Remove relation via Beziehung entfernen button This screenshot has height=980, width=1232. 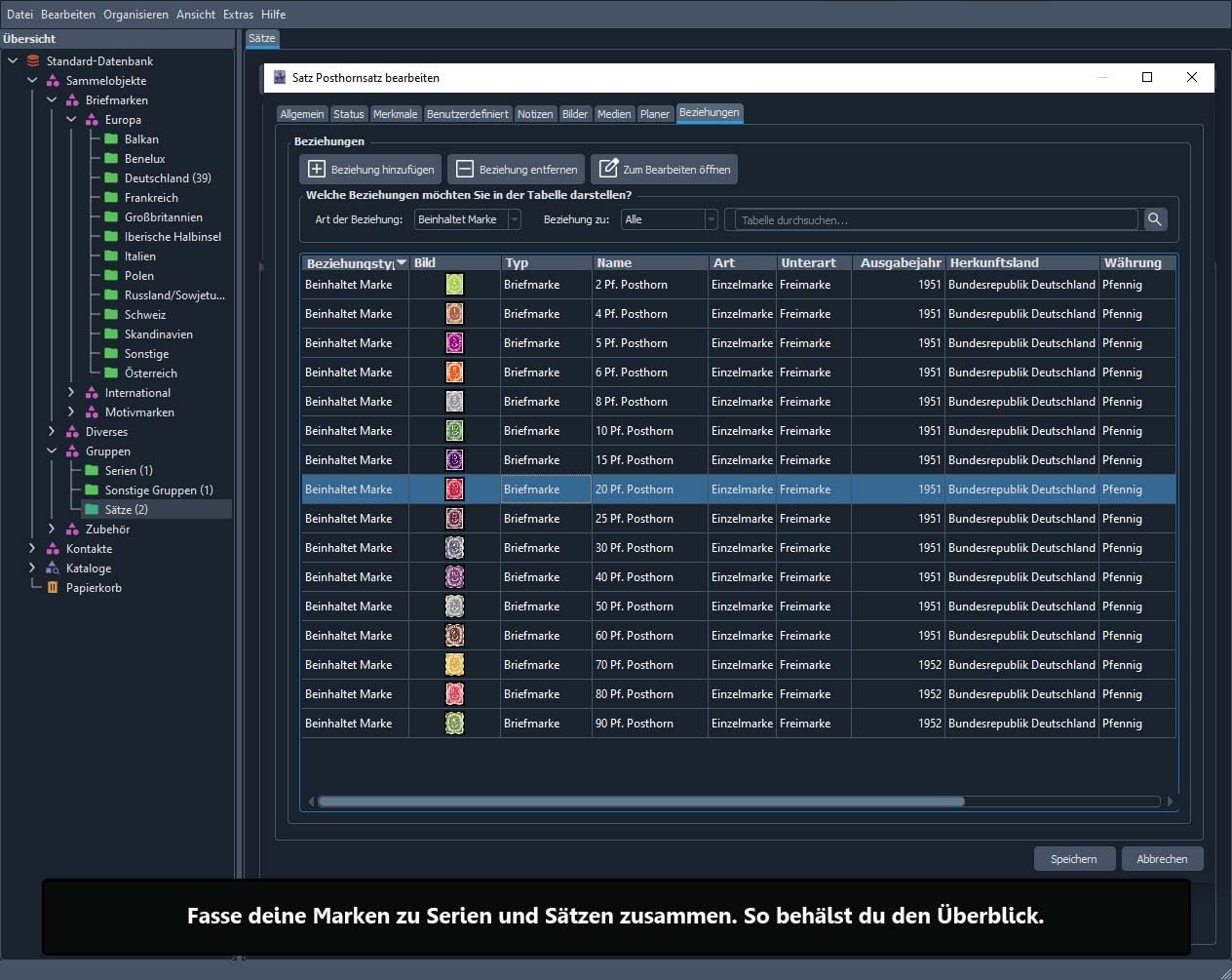pos(516,169)
